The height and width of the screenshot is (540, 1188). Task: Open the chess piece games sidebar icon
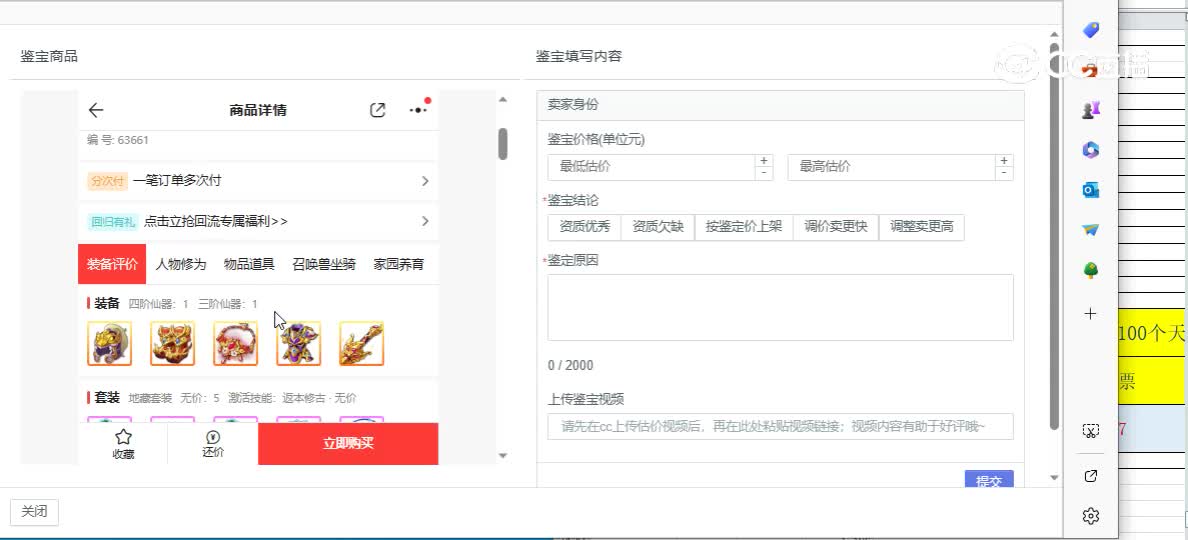click(x=1091, y=111)
